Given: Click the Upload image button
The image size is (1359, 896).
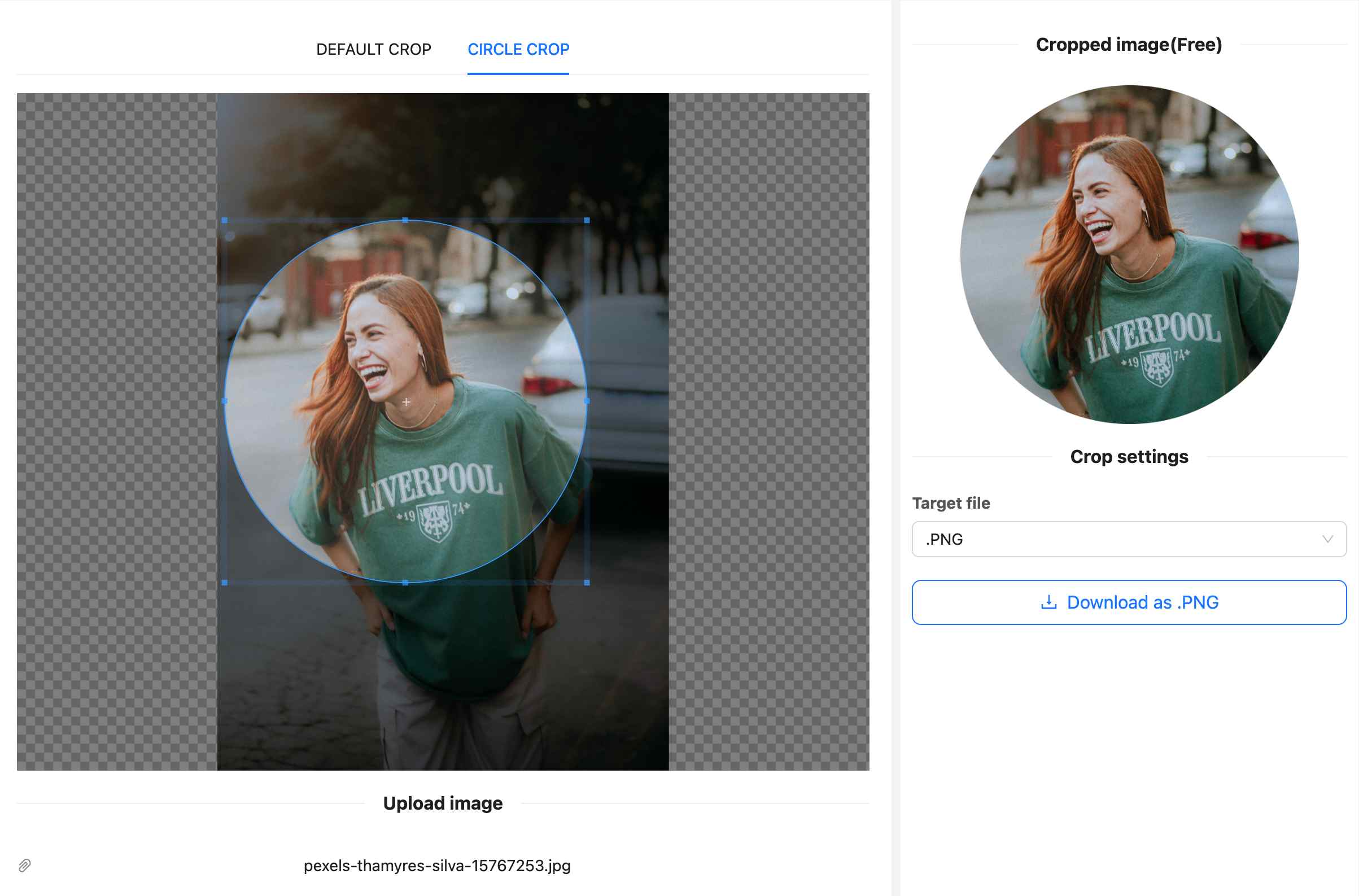Looking at the screenshot, I should [443, 803].
